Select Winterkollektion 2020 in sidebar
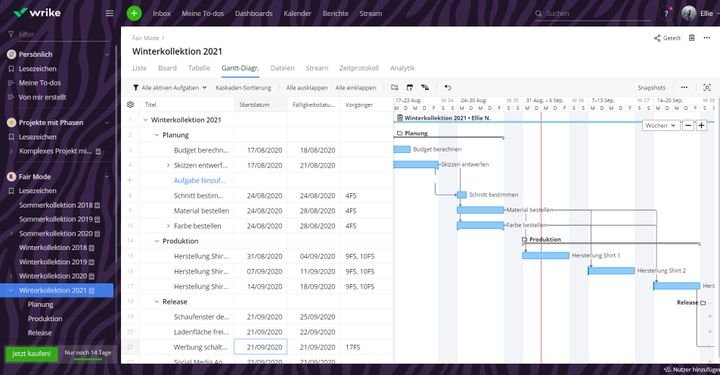Image resolution: width=720 pixels, height=375 pixels. coord(53,276)
